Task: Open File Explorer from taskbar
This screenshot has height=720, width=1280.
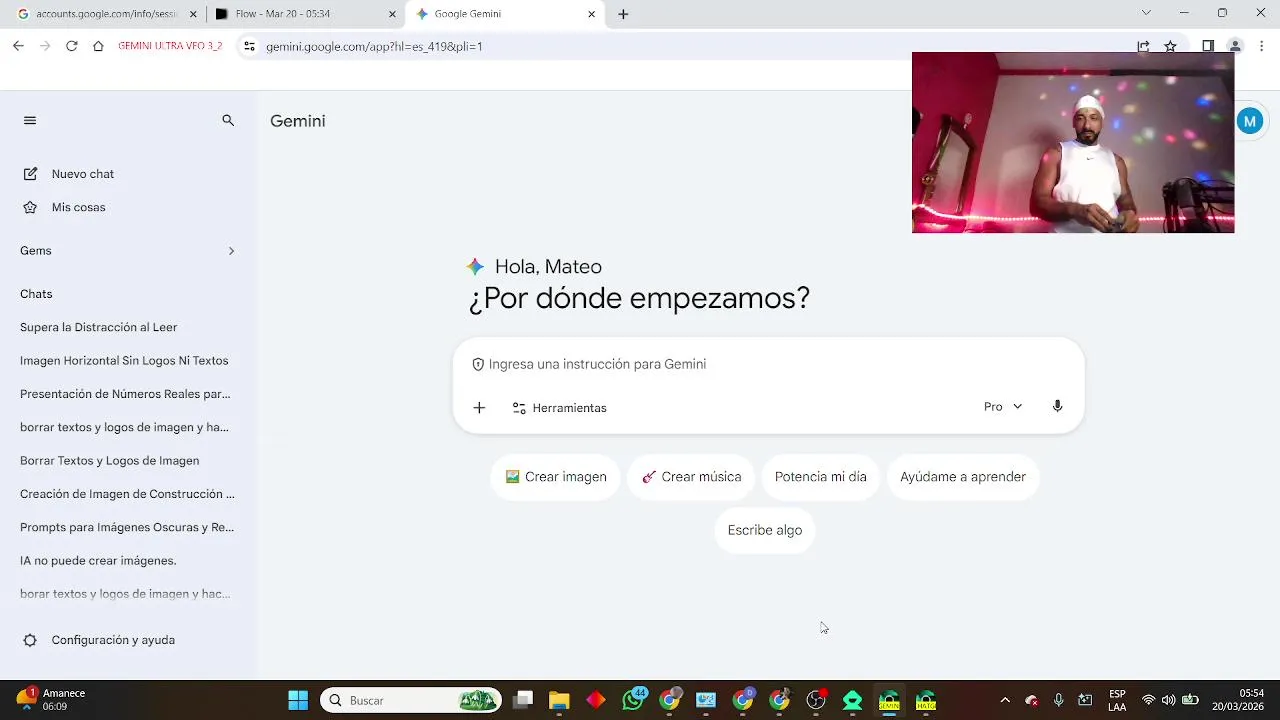Action: [x=559, y=700]
